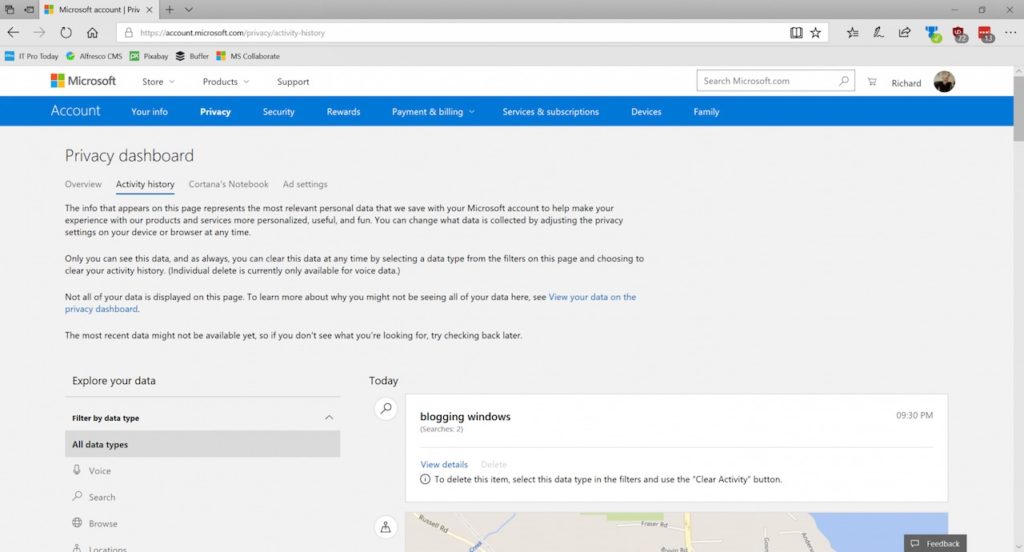Image resolution: width=1024 pixels, height=552 pixels.
Task: Open the shopping cart icon
Action: click(x=872, y=82)
